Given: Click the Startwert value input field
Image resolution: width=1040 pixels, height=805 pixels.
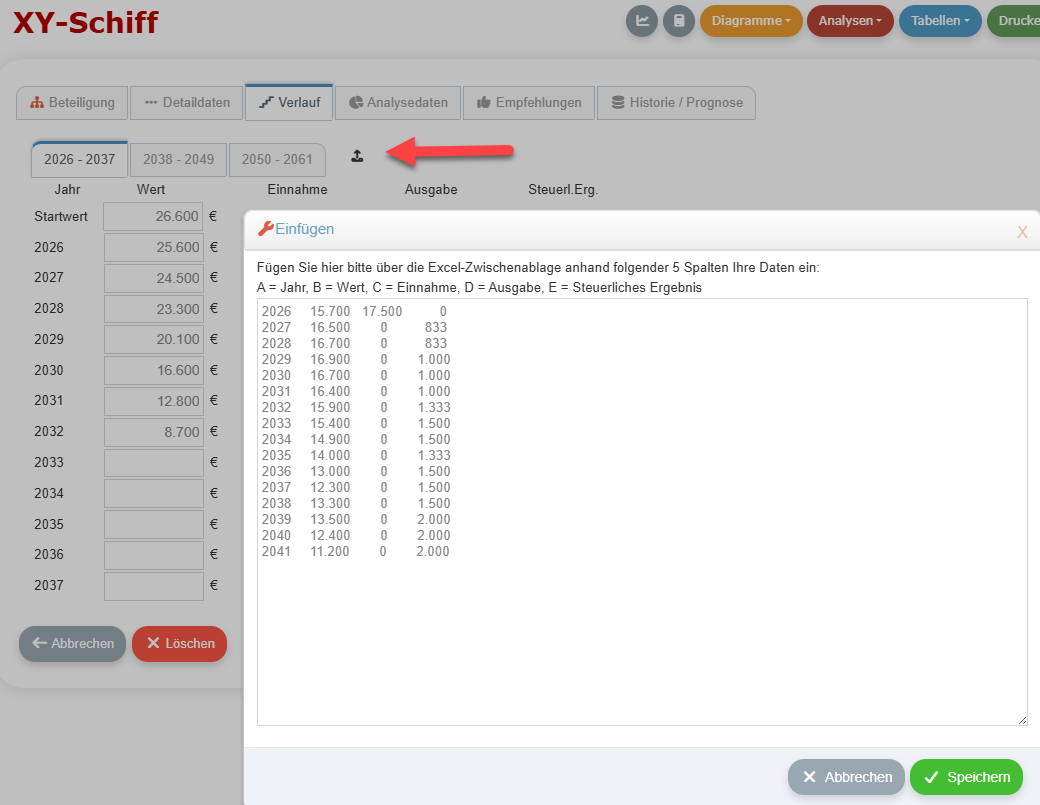Looking at the screenshot, I should coord(153,216).
